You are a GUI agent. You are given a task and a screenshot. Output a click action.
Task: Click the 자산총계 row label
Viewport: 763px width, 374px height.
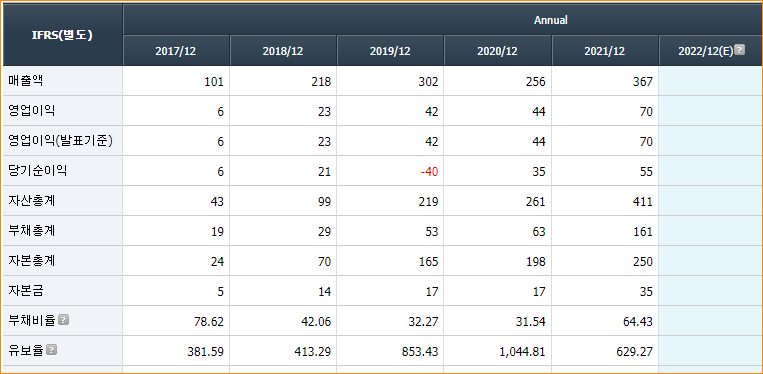tap(32, 201)
